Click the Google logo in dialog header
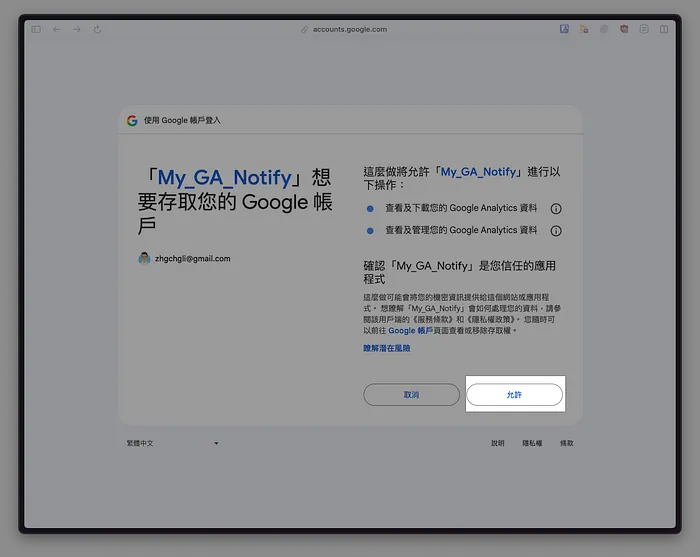This screenshot has height=557, width=700. coord(132,120)
